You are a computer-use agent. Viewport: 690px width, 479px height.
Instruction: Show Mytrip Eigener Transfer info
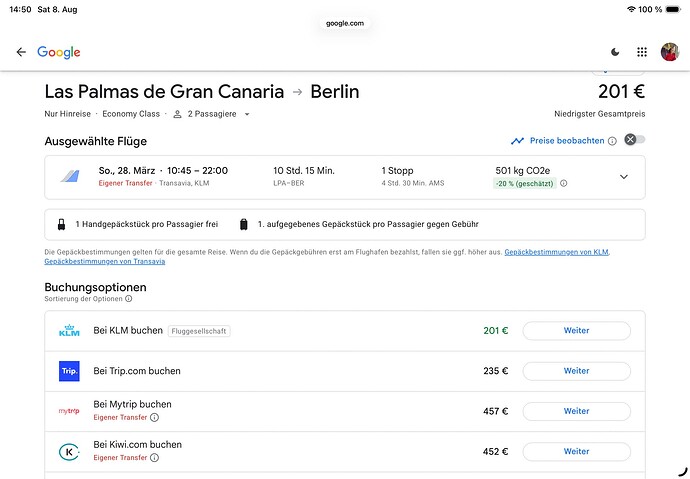(154, 417)
